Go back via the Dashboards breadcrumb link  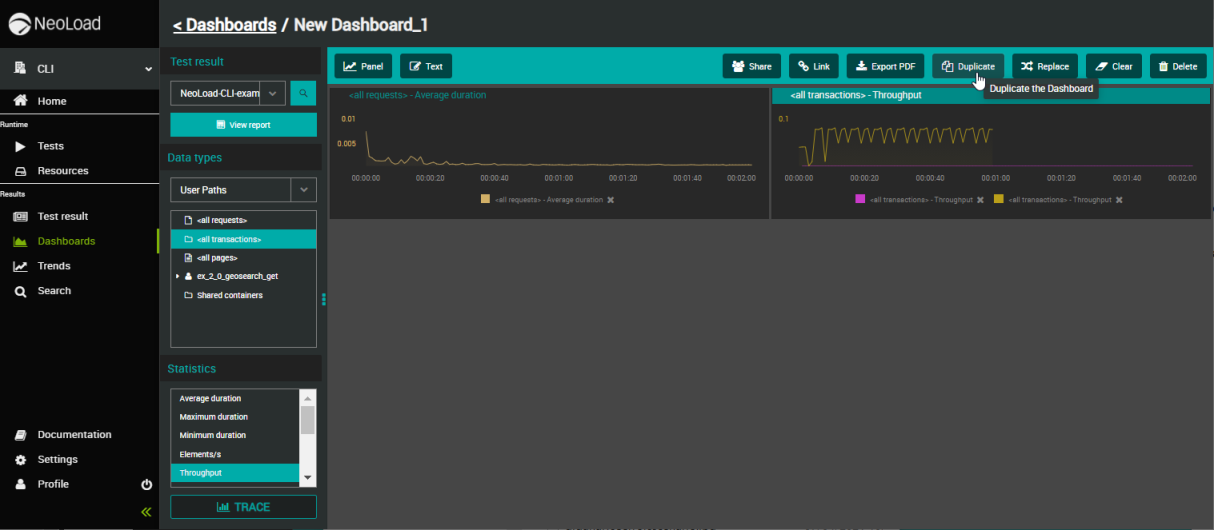(x=224, y=25)
